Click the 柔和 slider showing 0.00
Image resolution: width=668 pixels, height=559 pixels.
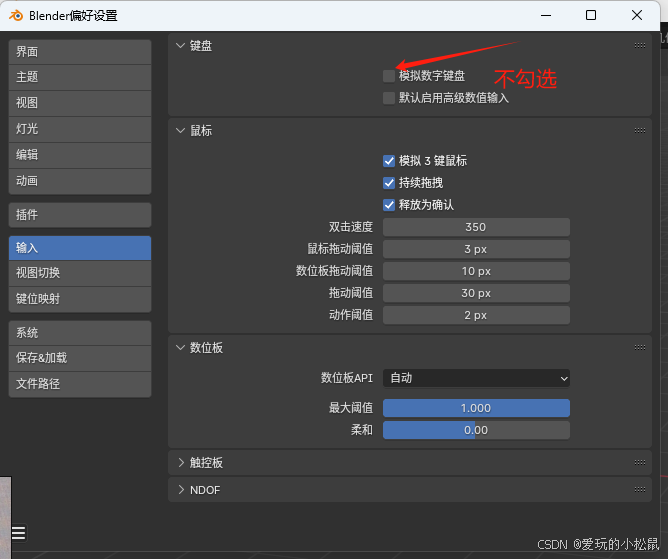(x=476, y=430)
